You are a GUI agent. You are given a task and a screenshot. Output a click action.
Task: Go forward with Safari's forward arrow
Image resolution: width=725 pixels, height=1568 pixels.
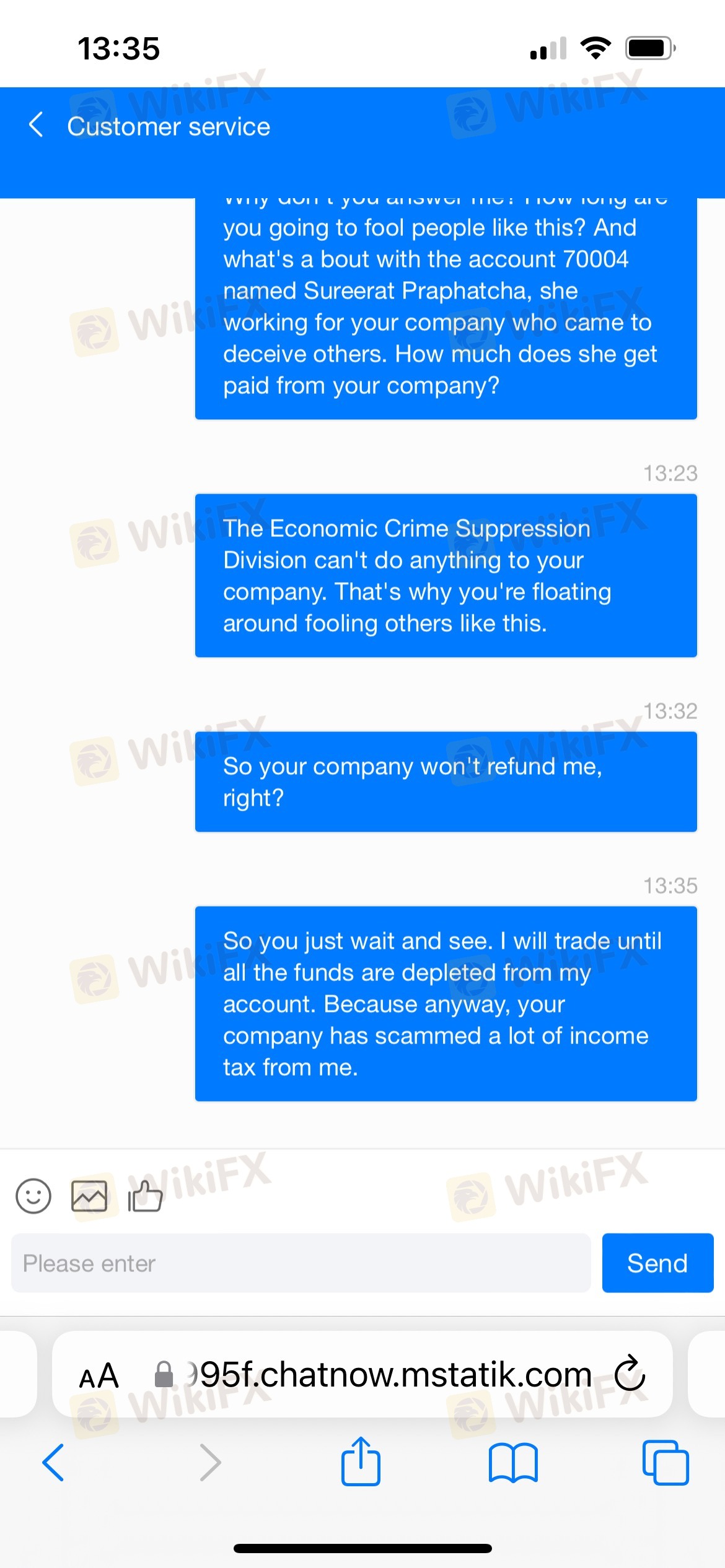[211, 1463]
